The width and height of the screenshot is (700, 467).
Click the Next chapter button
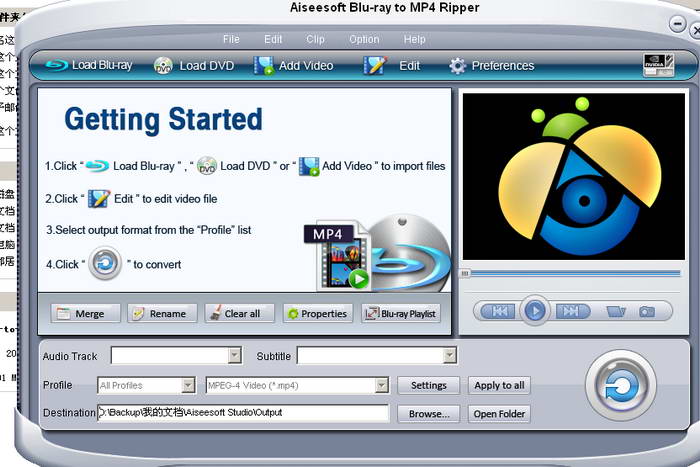(x=572, y=311)
